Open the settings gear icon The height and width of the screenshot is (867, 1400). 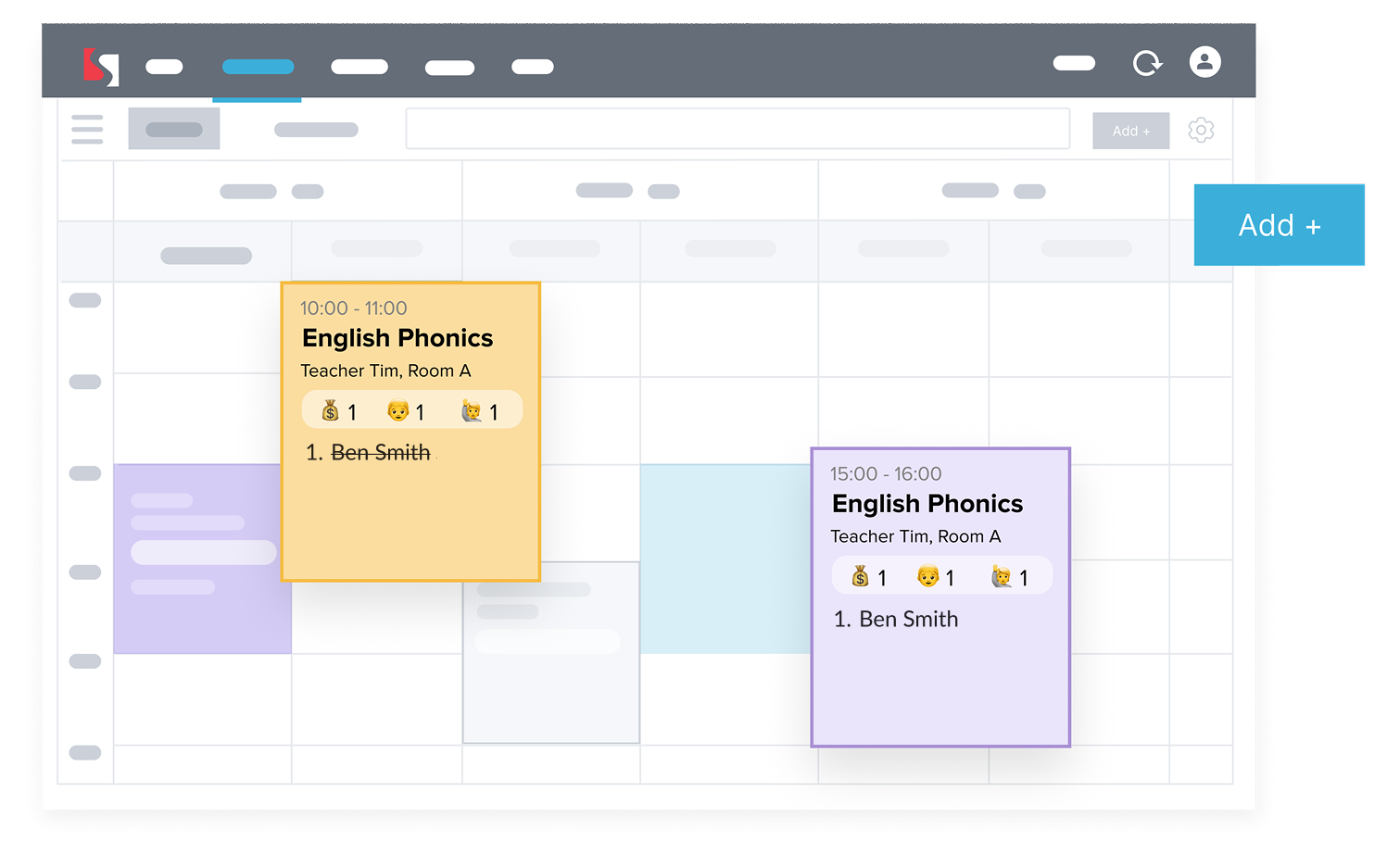click(x=1201, y=131)
